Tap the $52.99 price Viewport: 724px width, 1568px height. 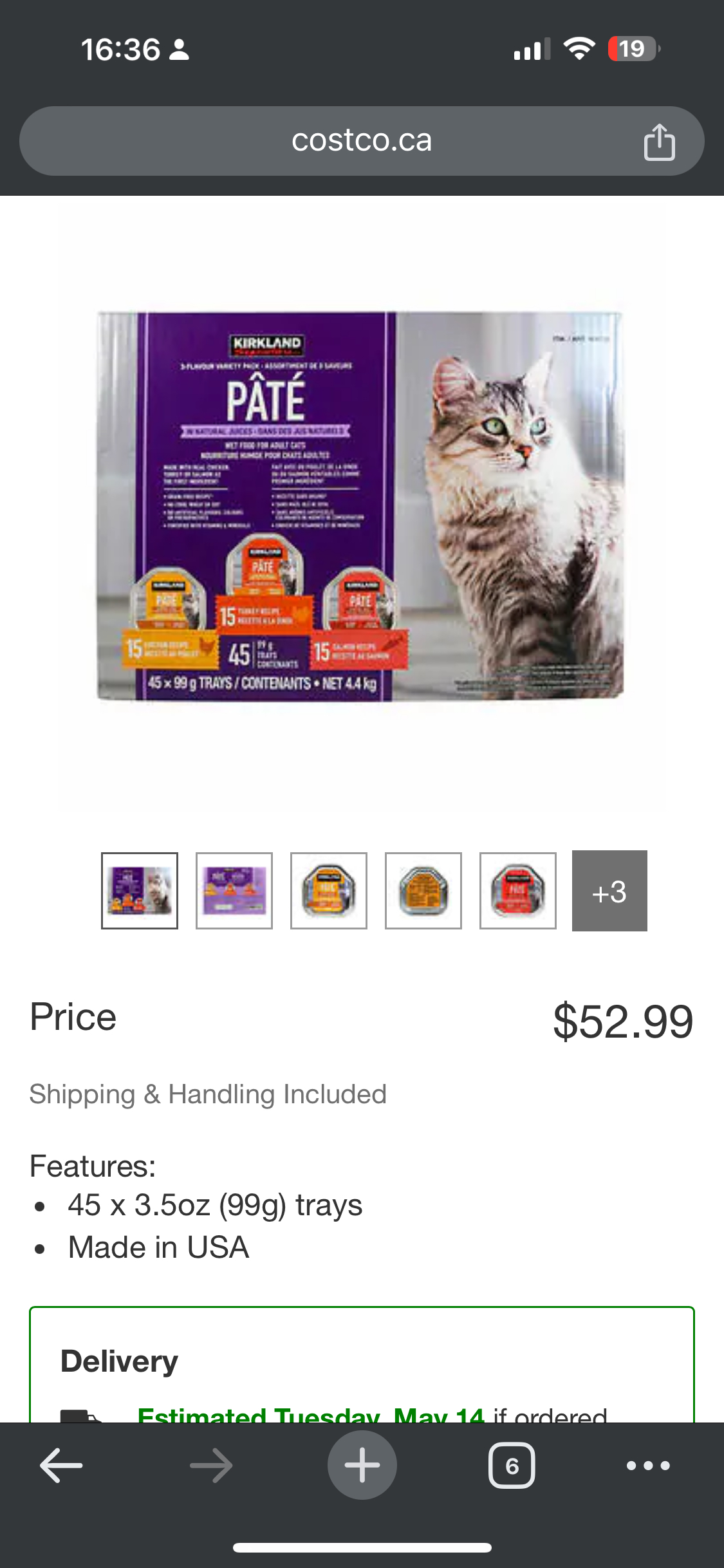[x=623, y=1022]
